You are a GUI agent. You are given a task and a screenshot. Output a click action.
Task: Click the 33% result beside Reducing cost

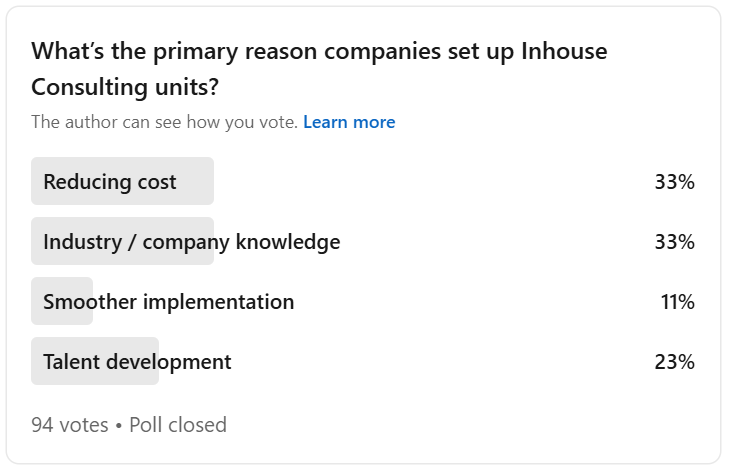[675, 182]
